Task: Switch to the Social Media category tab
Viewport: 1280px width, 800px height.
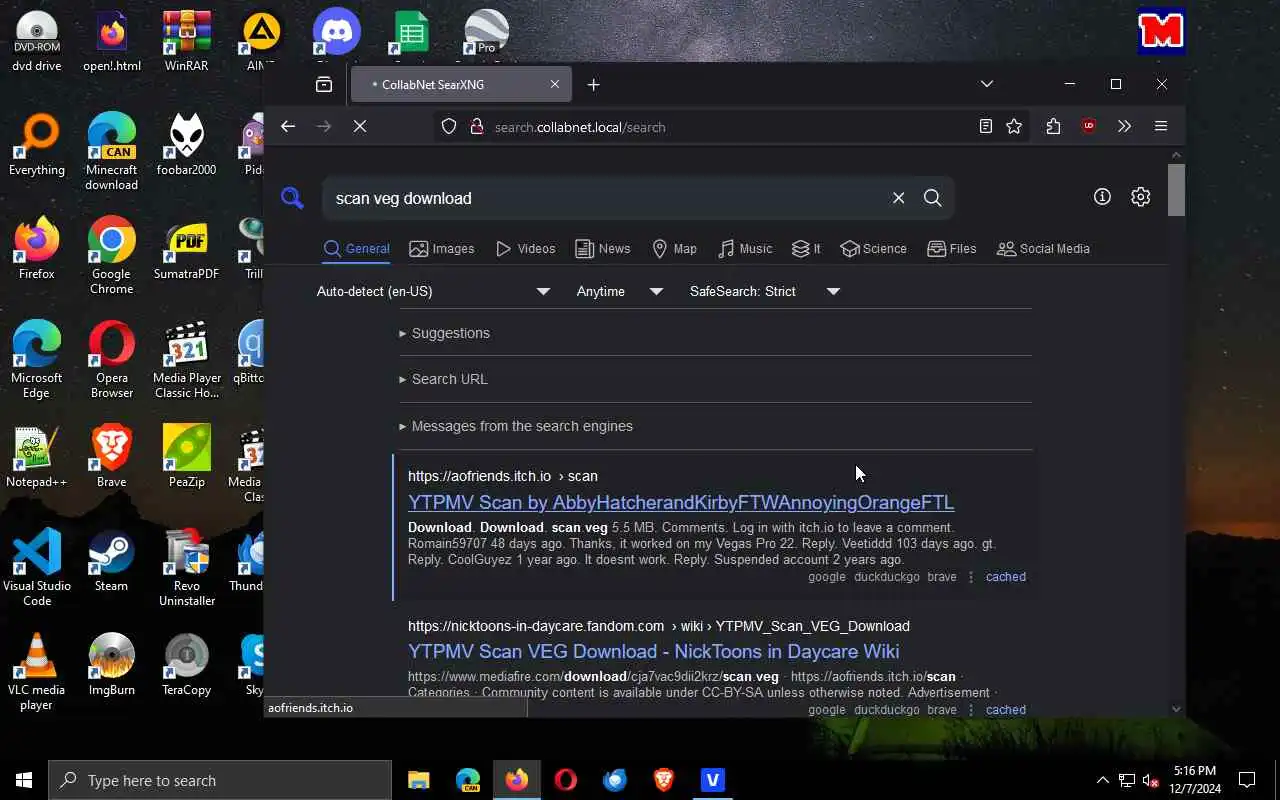Action: click(x=1043, y=249)
